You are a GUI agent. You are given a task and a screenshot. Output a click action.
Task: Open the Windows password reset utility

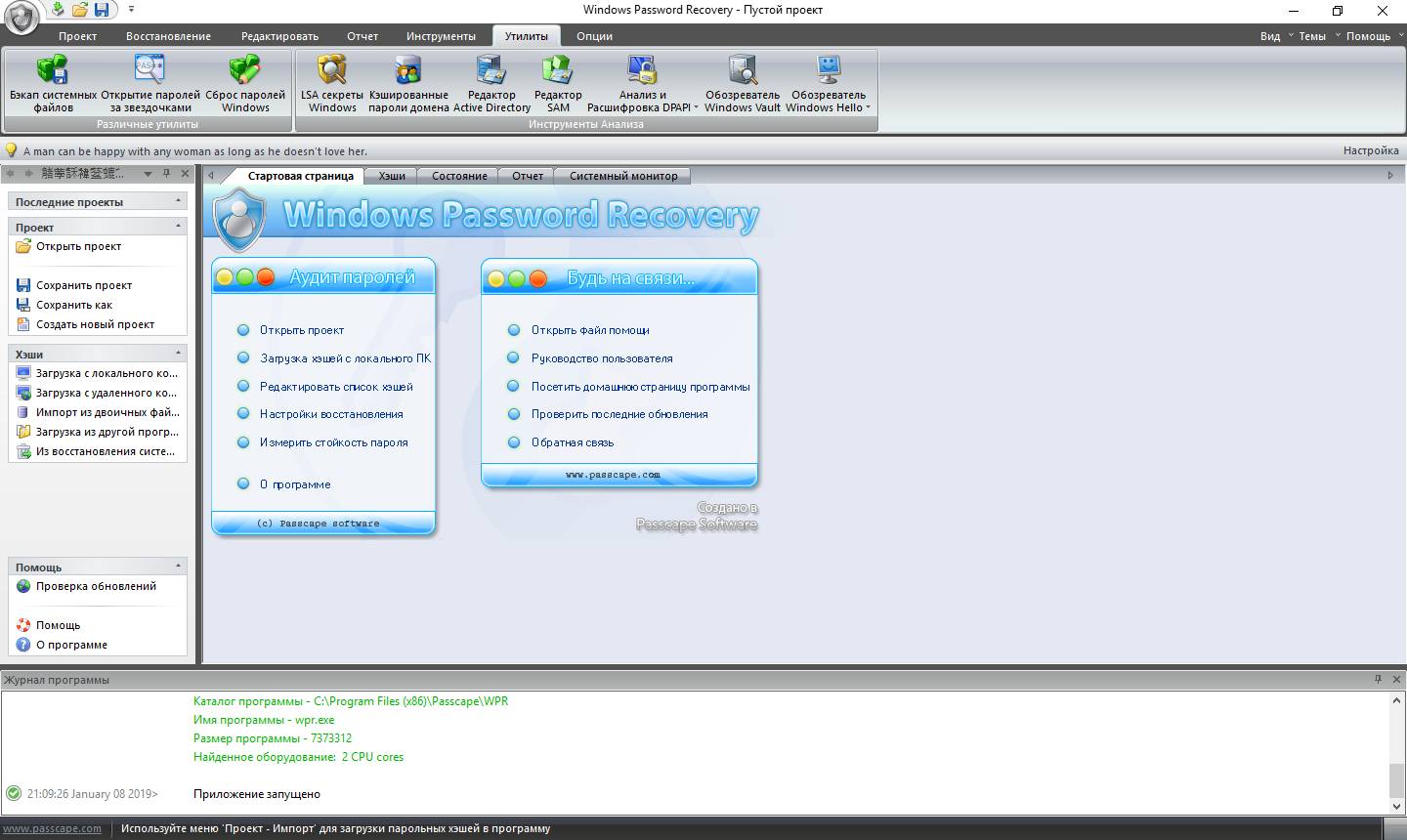point(245,84)
